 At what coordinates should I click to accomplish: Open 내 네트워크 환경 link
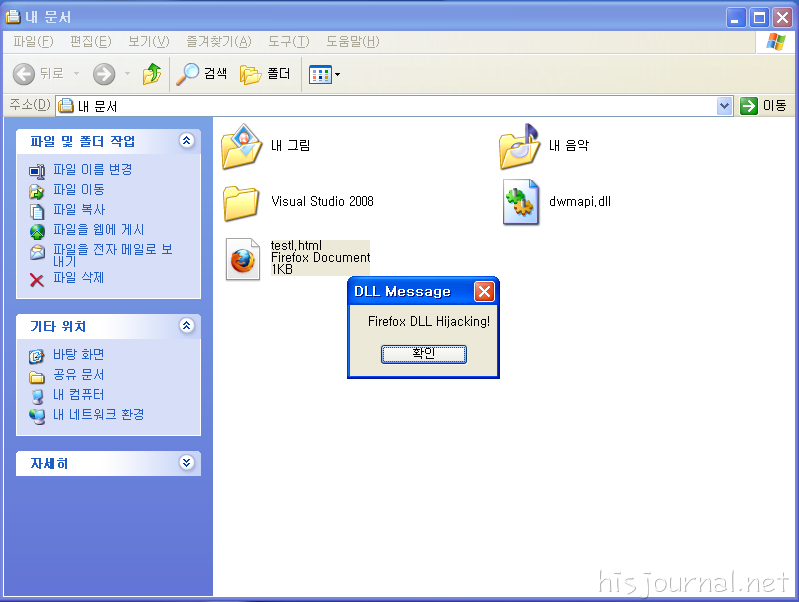(x=98, y=414)
